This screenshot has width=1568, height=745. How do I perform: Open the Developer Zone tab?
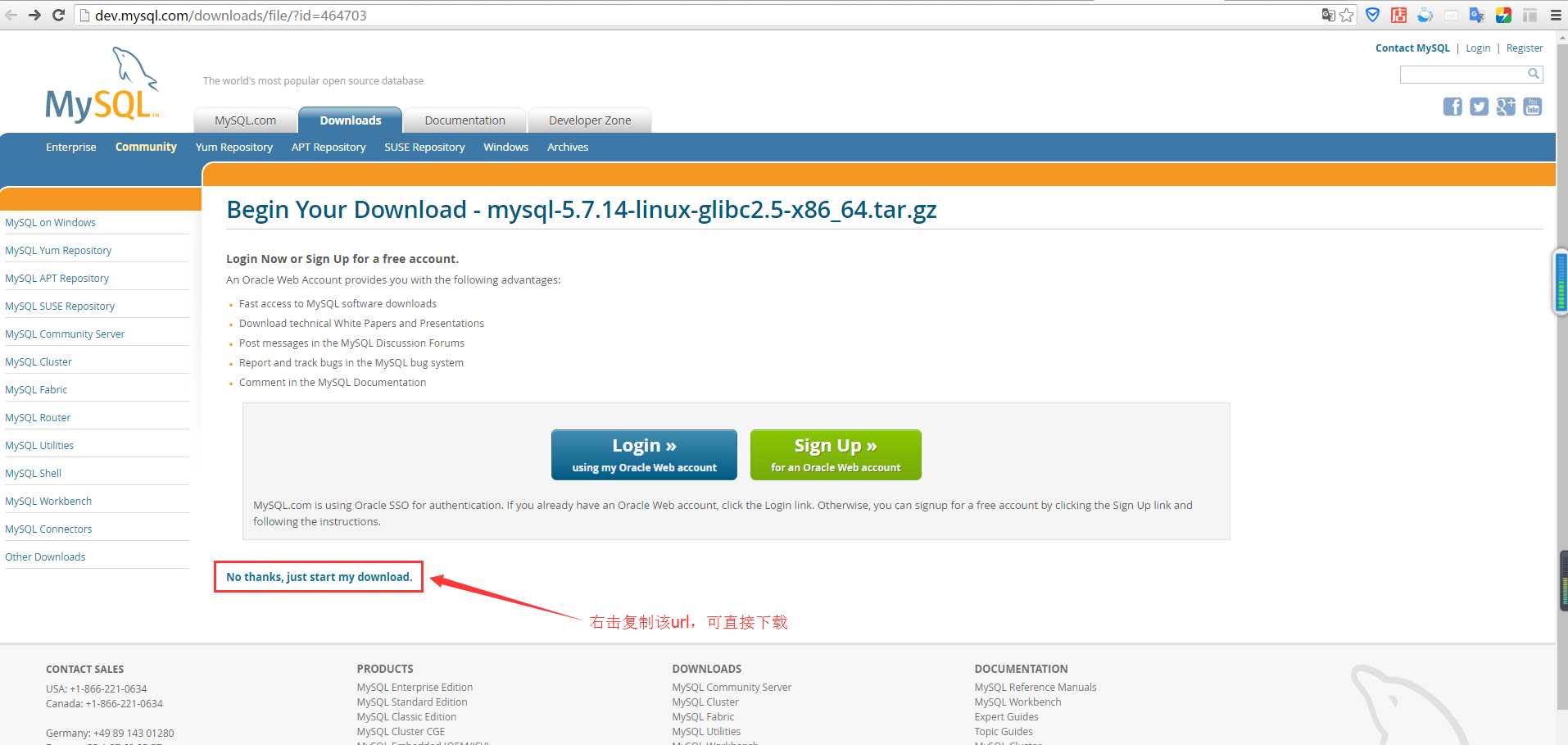point(590,120)
